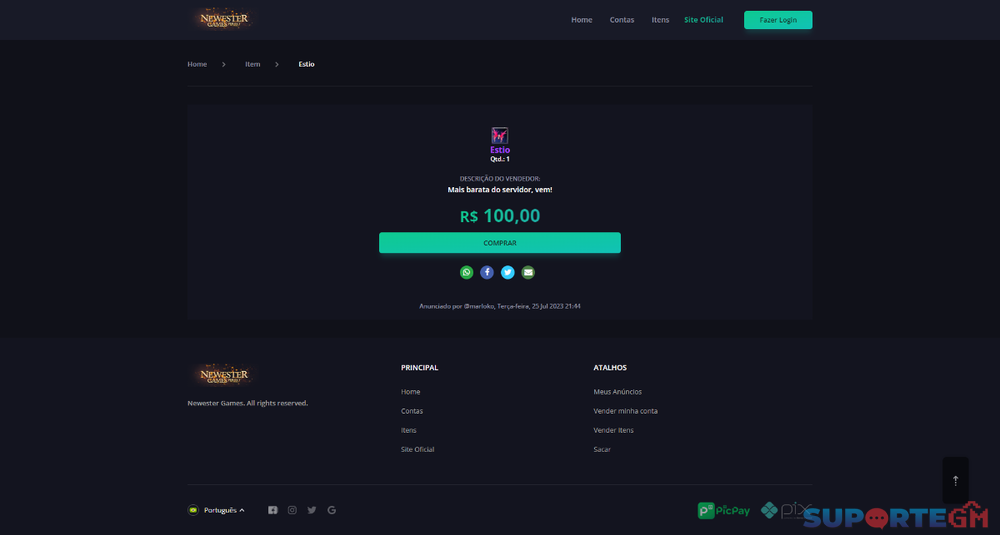Click the Newester Games header logo
Screen dimensions: 1000x535
224,19
